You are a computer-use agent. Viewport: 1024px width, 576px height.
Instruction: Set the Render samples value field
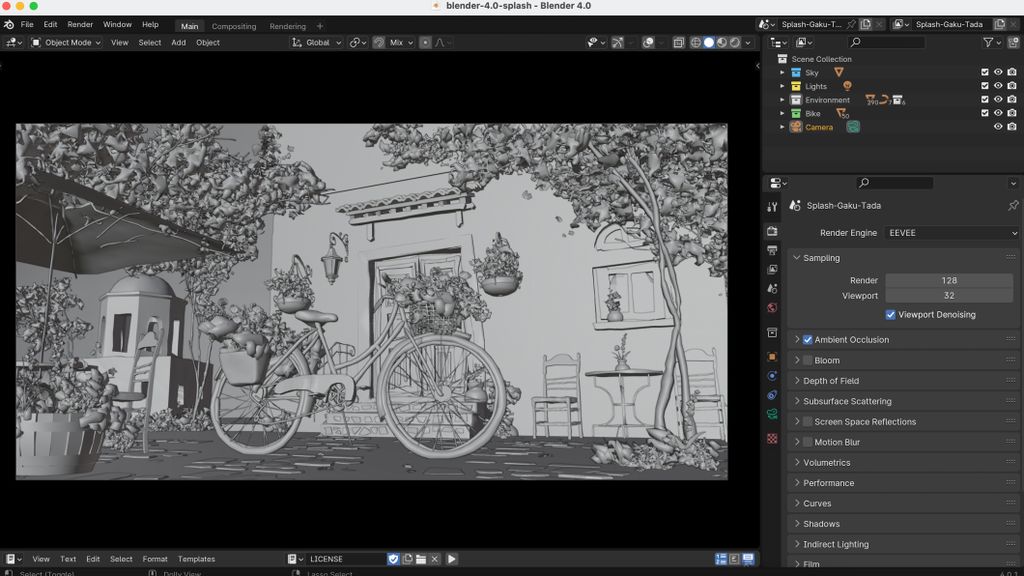tap(948, 280)
